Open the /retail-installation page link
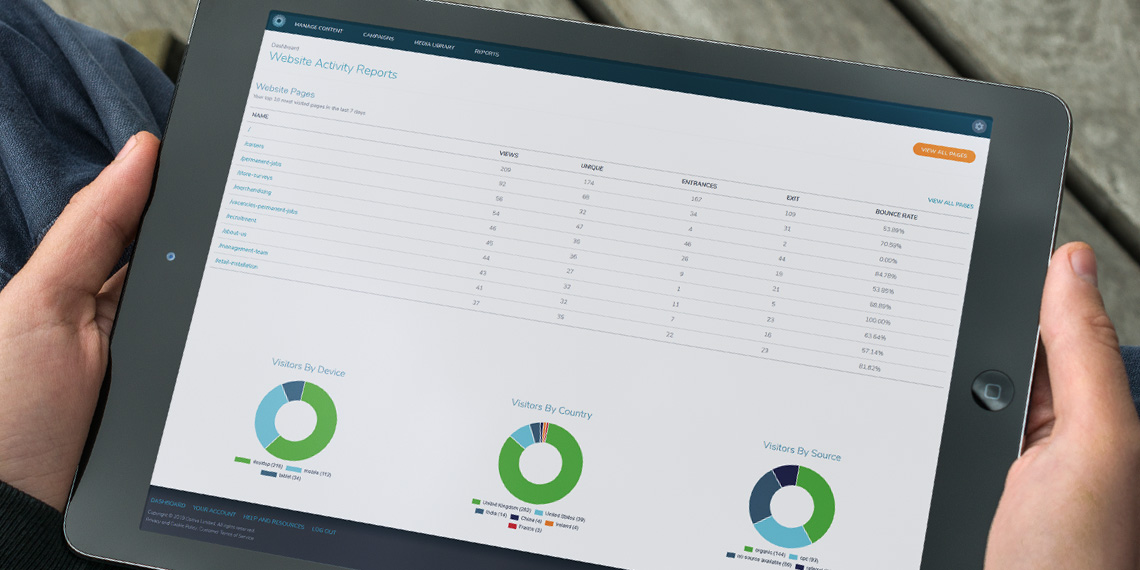Image resolution: width=1140 pixels, height=570 pixels. tap(238, 265)
